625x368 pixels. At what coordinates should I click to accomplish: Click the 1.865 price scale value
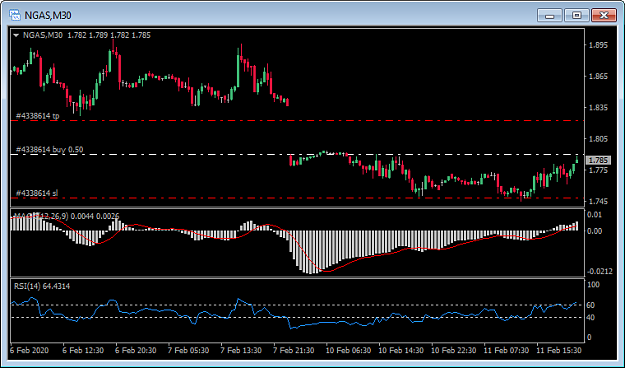tap(599, 77)
